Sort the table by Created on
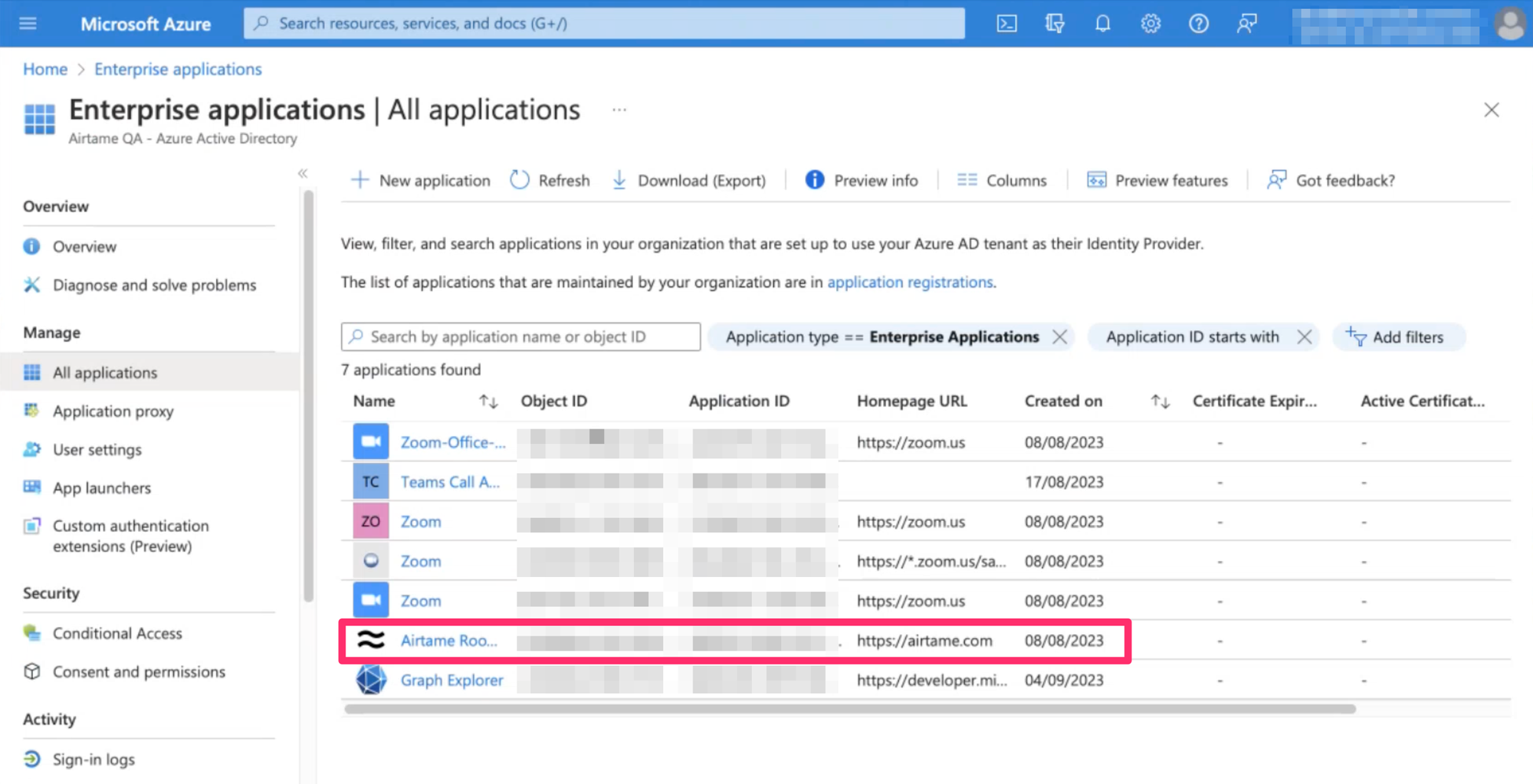Image resolution: width=1533 pixels, height=784 pixels. point(1160,402)
